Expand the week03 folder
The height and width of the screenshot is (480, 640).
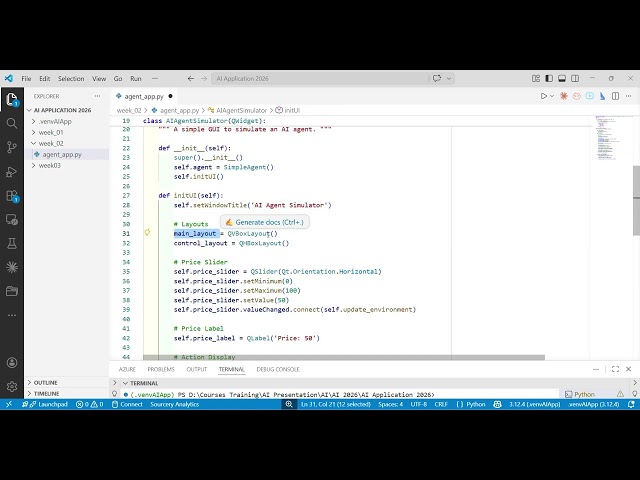tap(33, 165)
